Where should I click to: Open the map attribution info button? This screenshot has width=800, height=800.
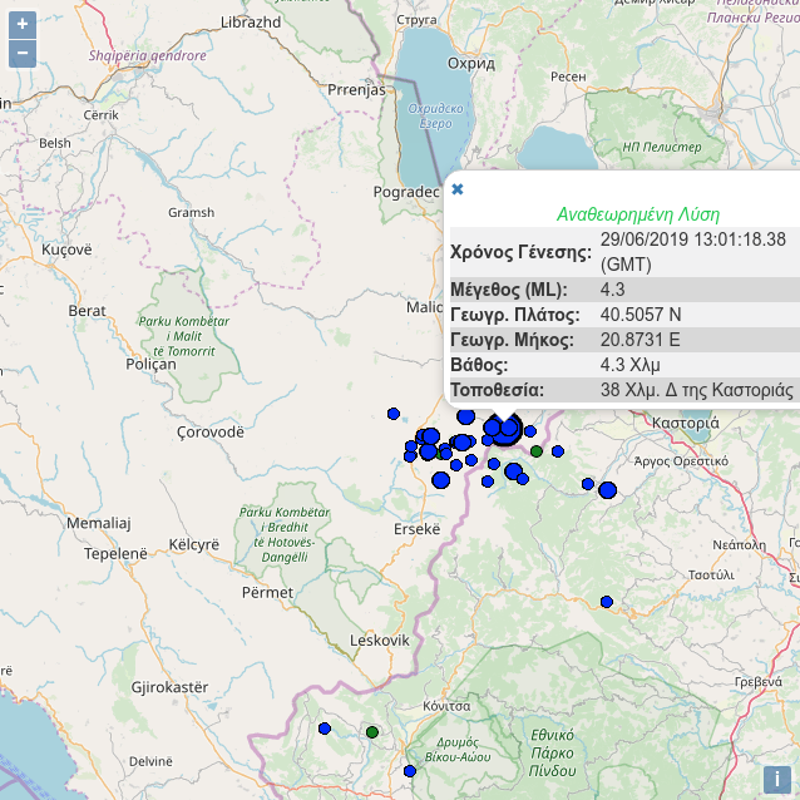(x=777, y=780)
